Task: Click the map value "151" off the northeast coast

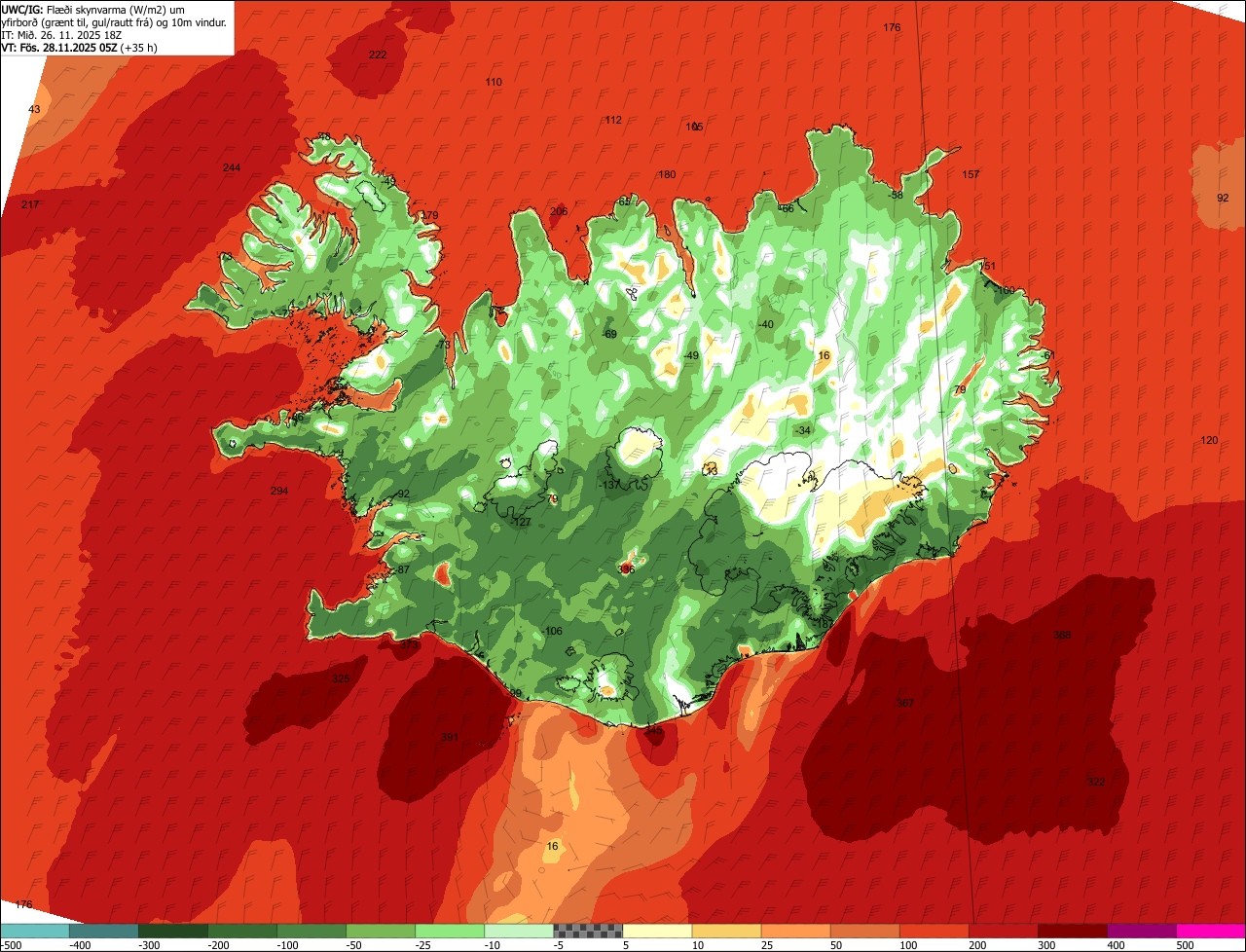Action: point(988,266)
